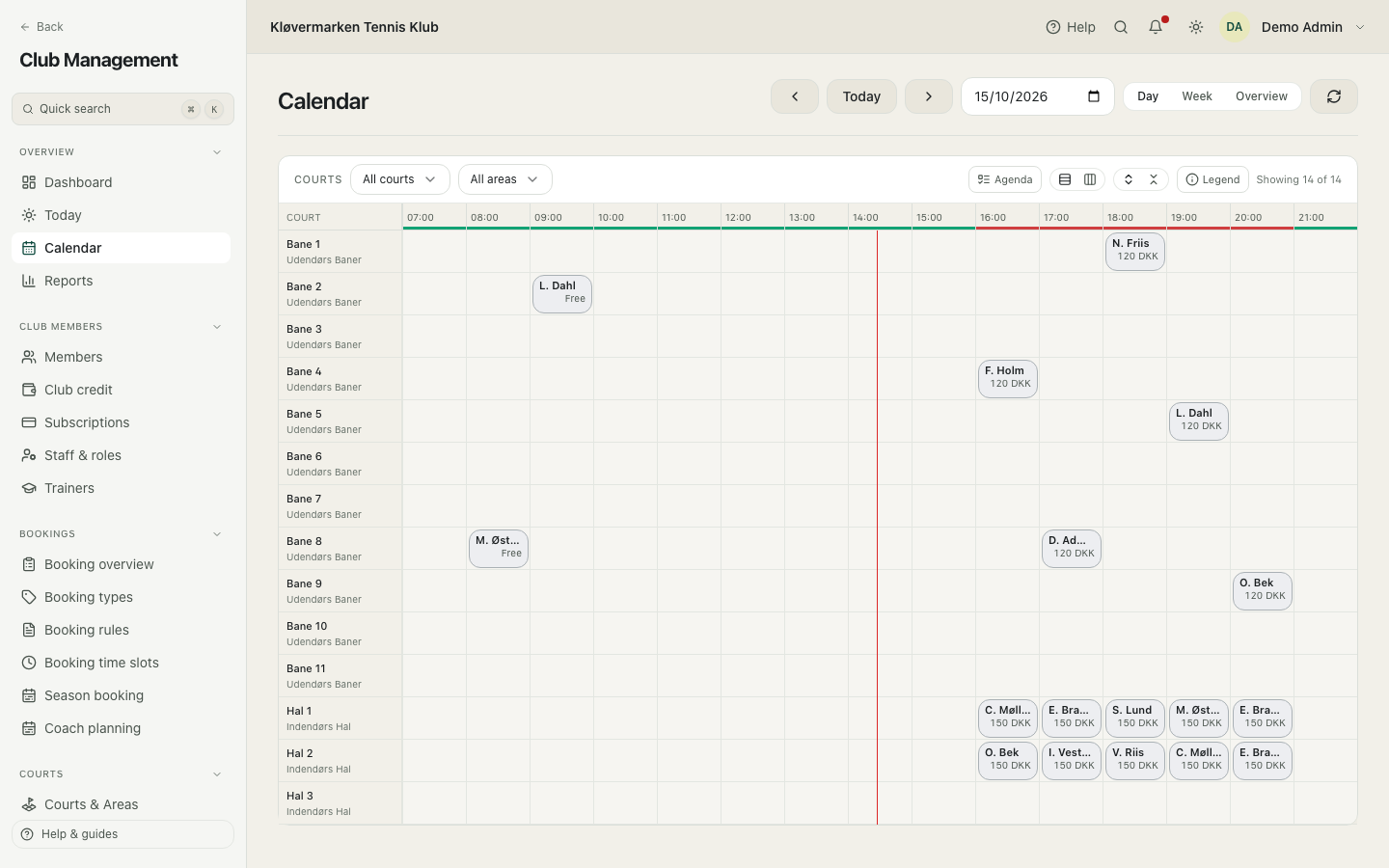Click the search magnifier icon in header

1121,27
